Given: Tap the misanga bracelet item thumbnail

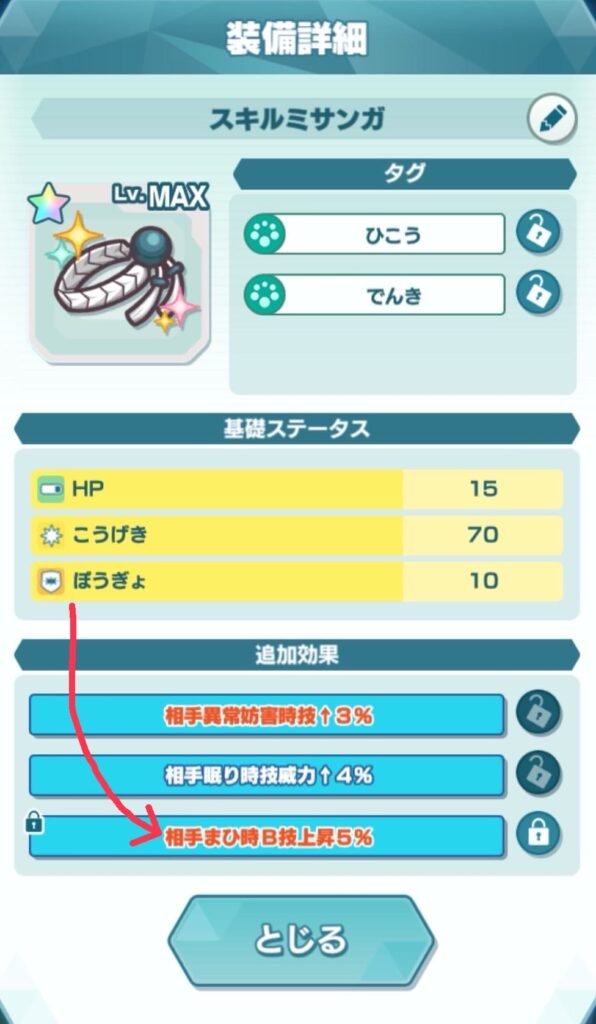Looking at the screenshot, I should point(119,273).
